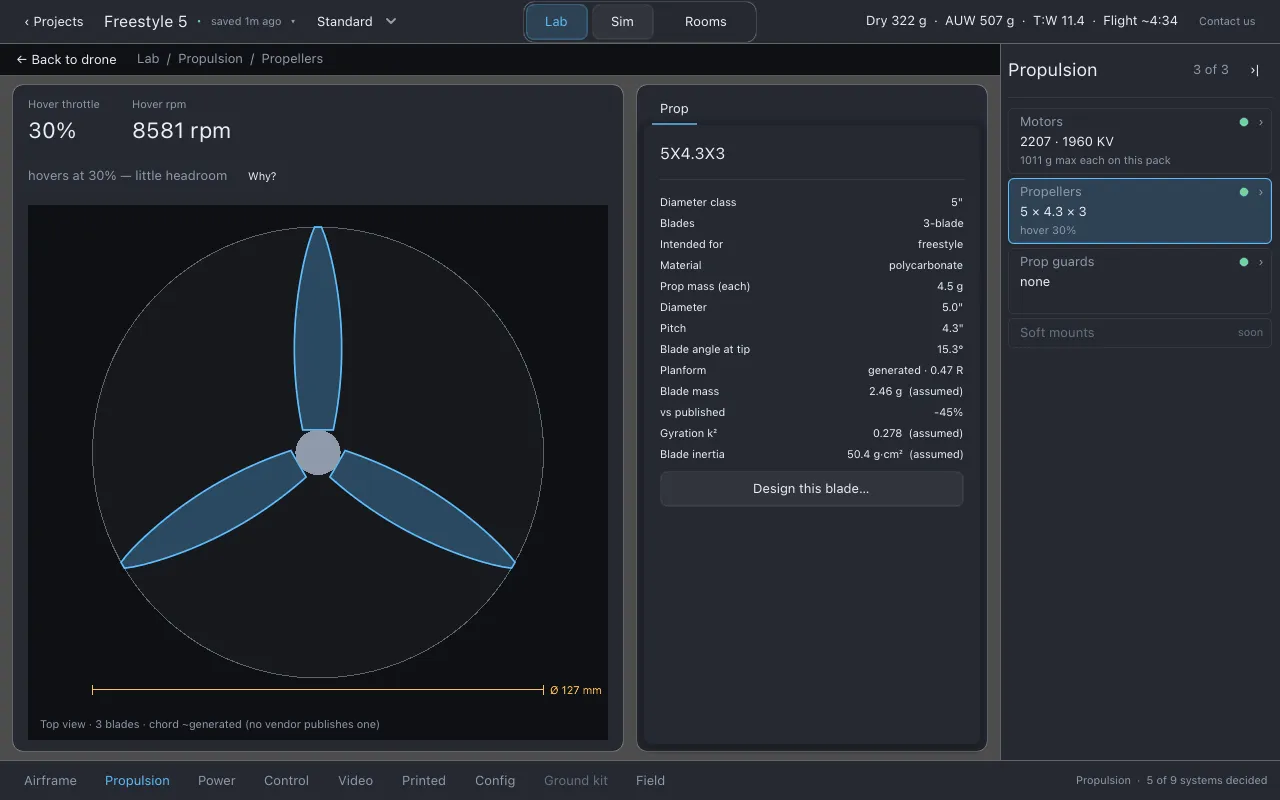Open the Prop guards card
1280x800 pixels.
point(1139,281)
